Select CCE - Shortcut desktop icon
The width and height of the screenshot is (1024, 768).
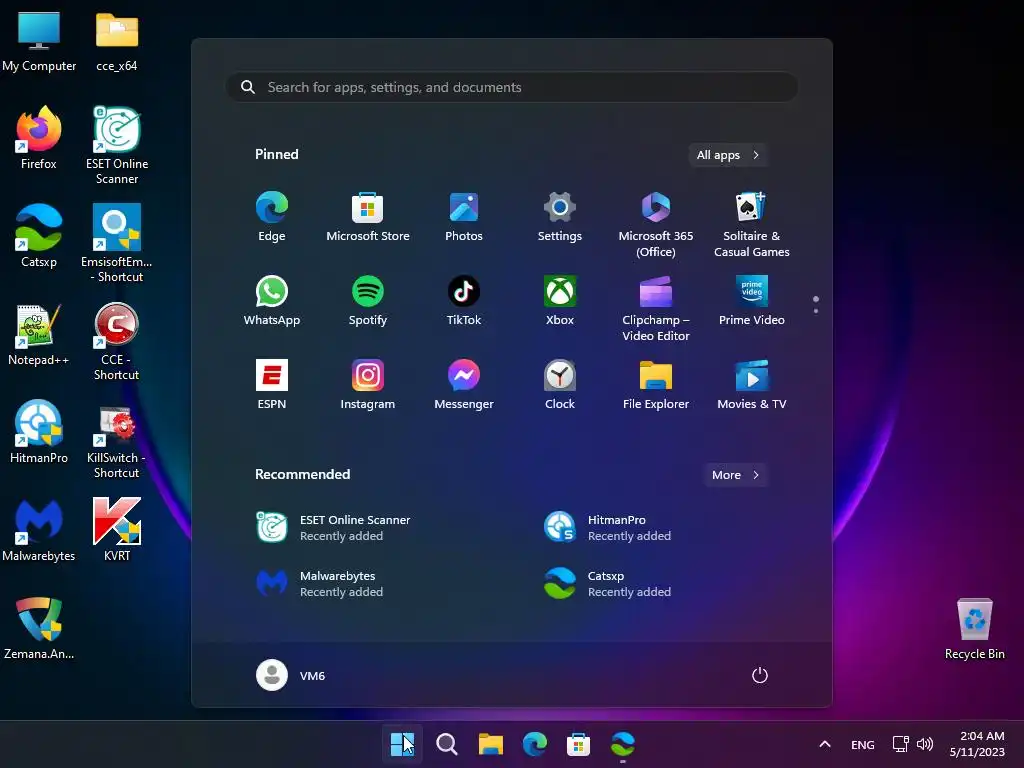(x=117, y=341)
